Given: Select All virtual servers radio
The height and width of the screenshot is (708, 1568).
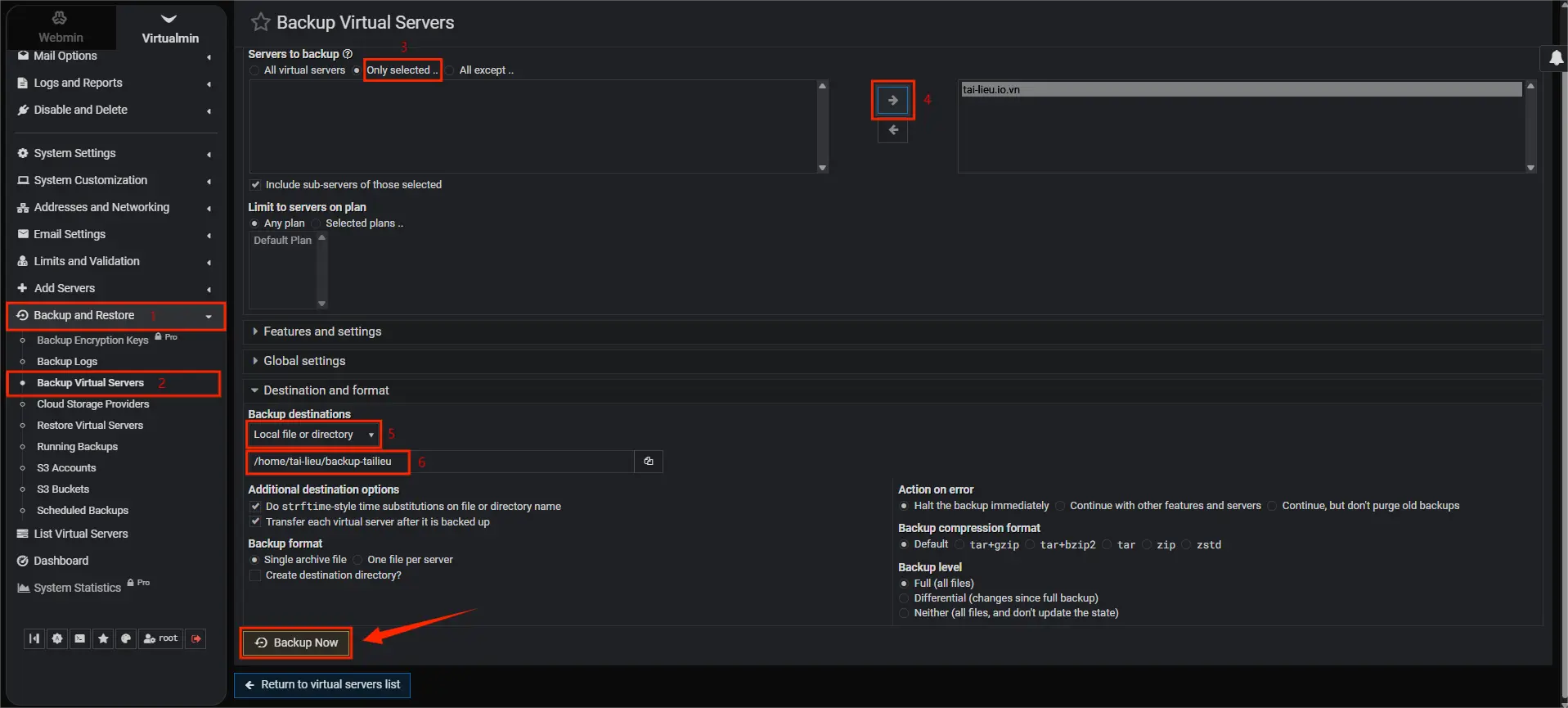Looking at the screenshot, I should (x=254, y=70).
